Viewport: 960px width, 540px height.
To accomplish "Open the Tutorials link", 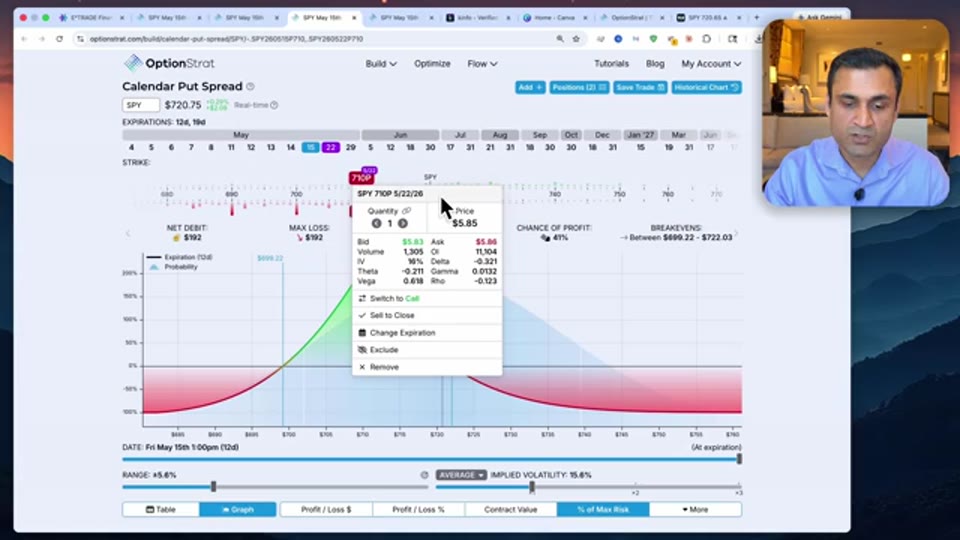I will point(611,64).
